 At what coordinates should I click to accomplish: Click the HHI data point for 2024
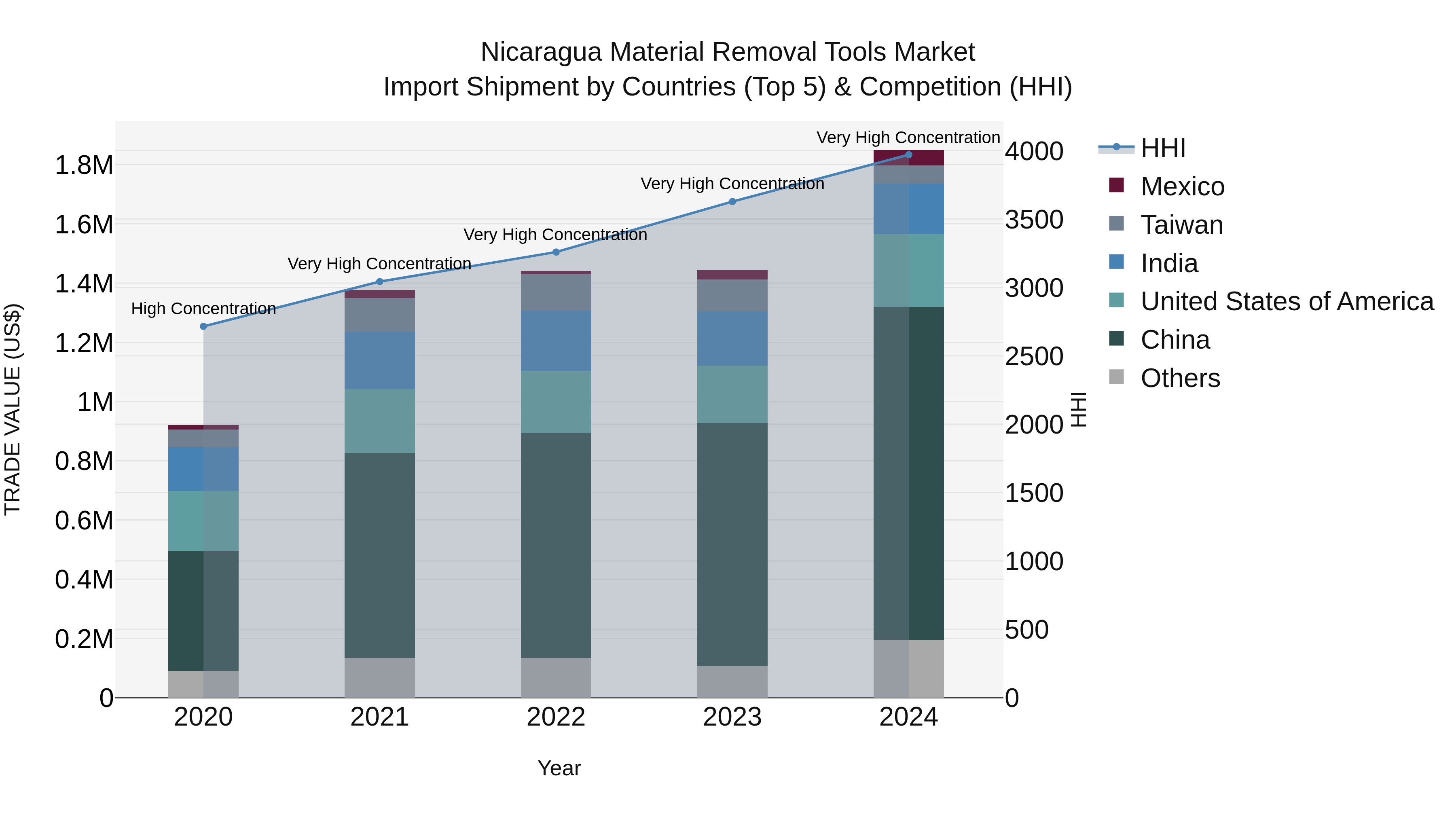908,154
